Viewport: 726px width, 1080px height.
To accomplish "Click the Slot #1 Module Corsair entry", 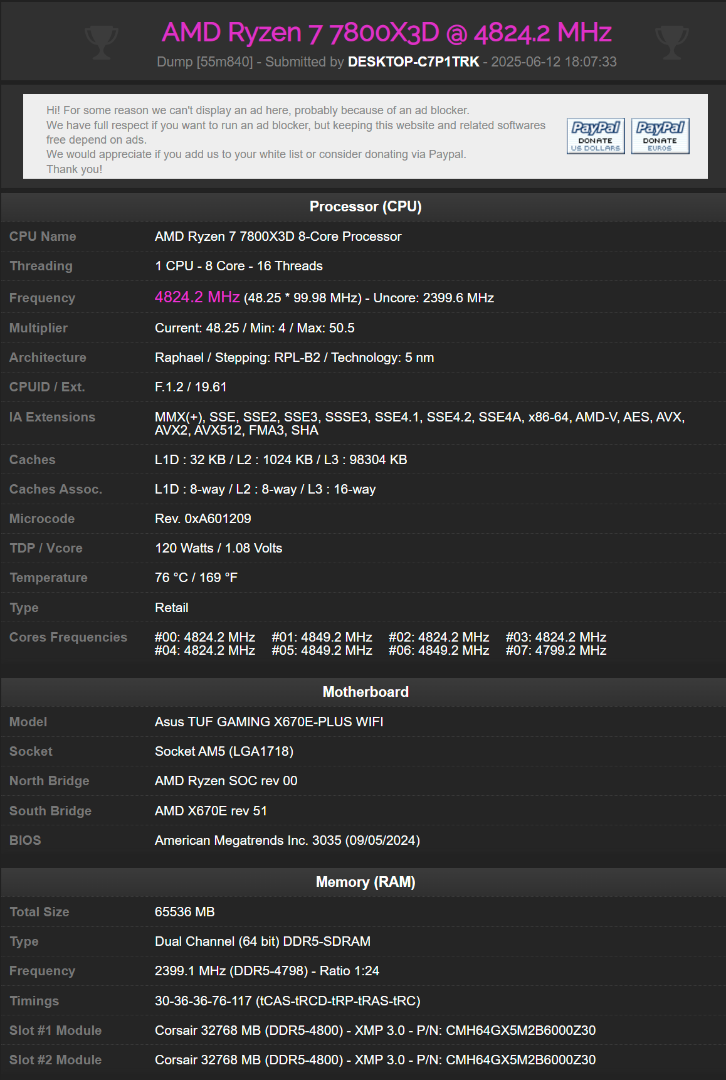I will tap(375, 1030).
